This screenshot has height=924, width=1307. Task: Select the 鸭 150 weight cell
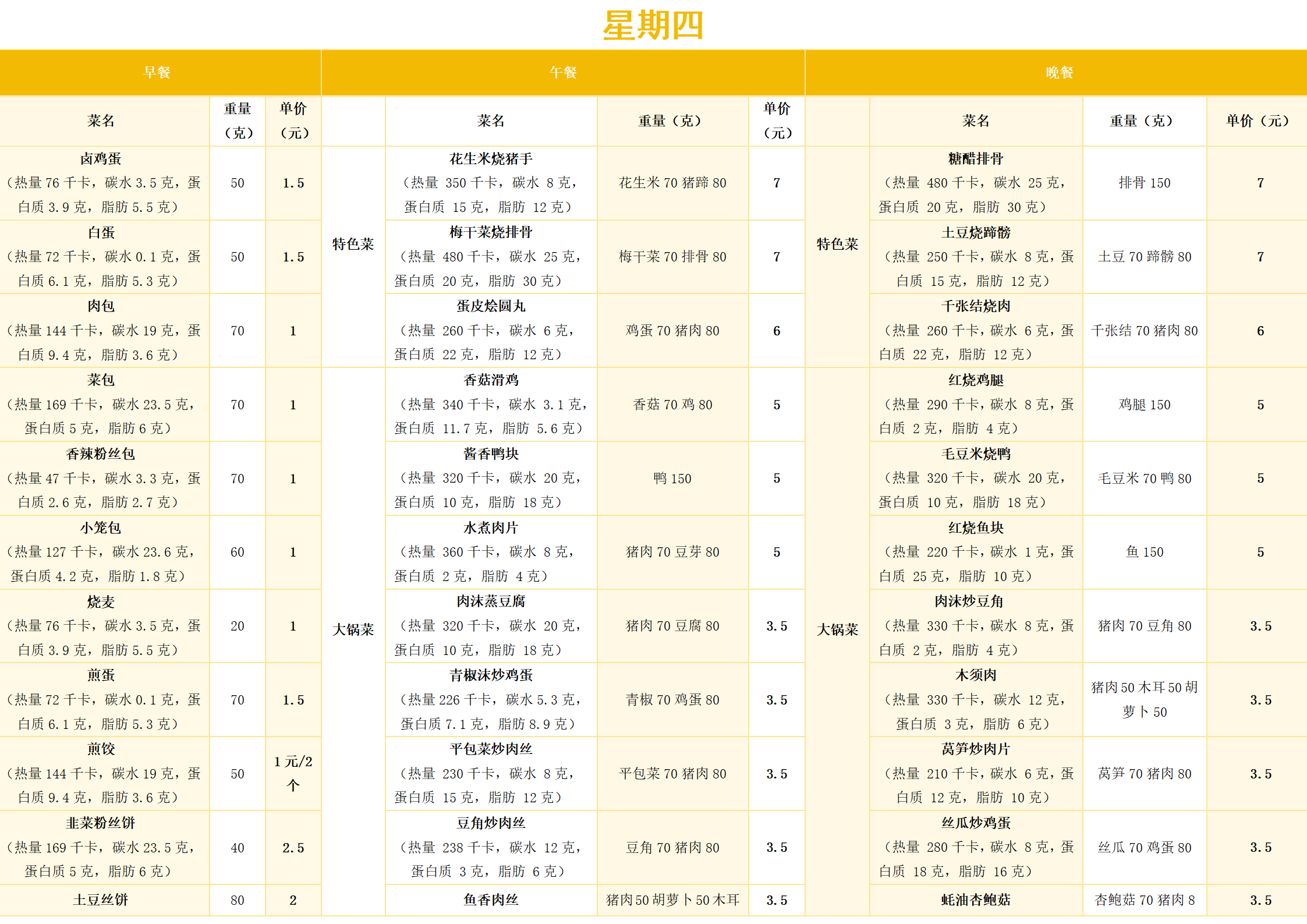coord(672,478)
